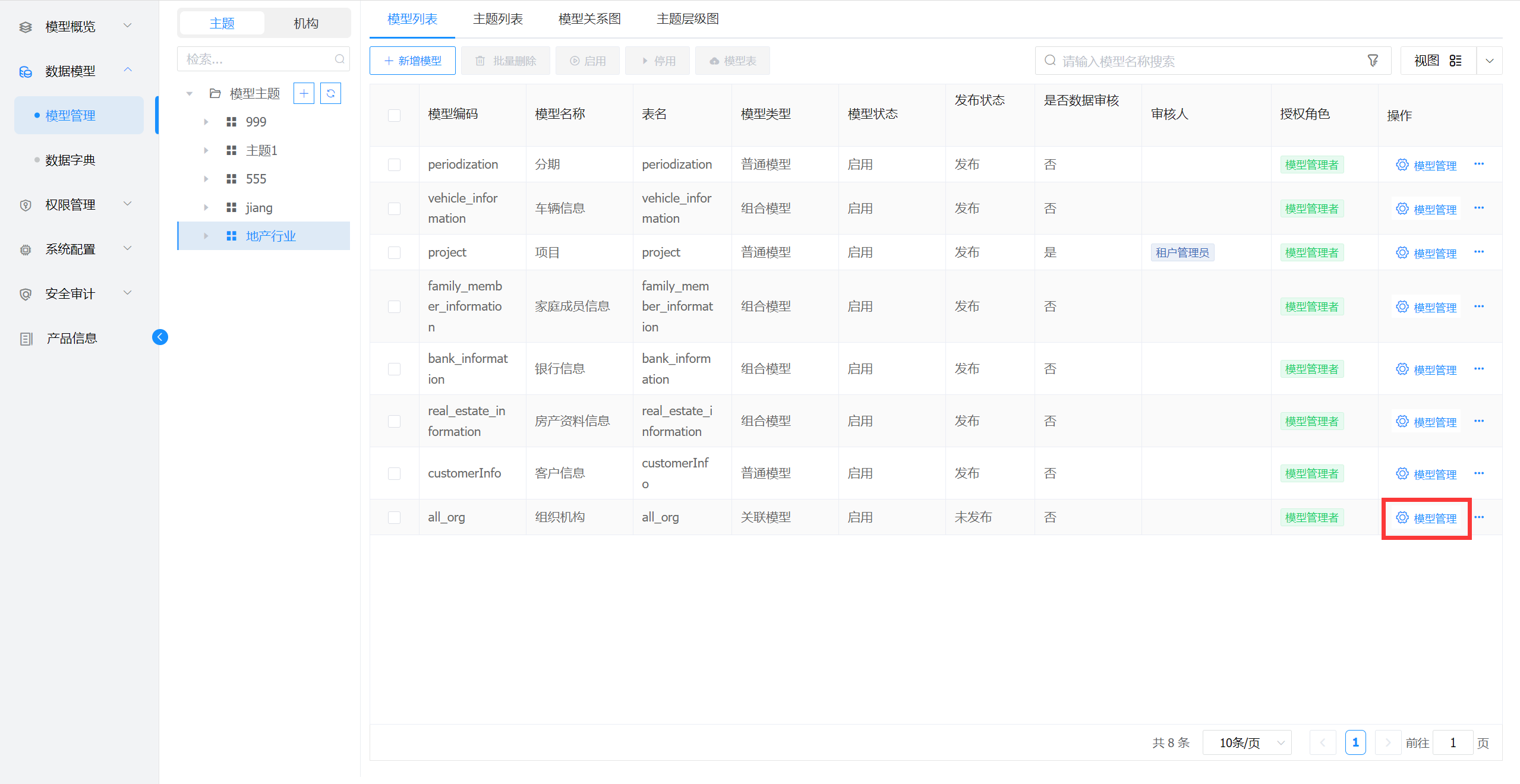Click the plus icon beside 模型主题
The height and width of the screenshot is (784, 1520).
(304, 93)
